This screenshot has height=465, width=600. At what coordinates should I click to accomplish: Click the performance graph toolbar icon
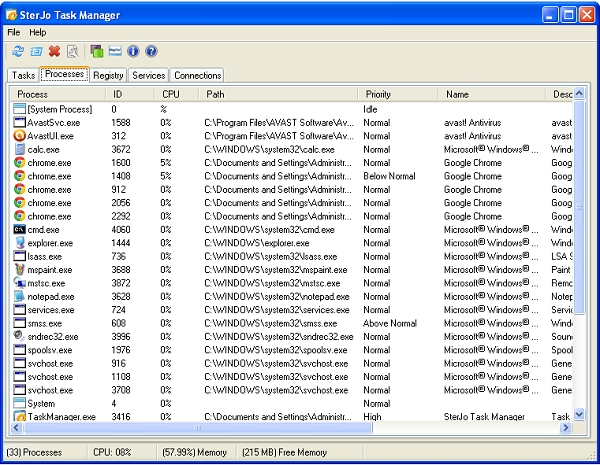click(115, 51)
